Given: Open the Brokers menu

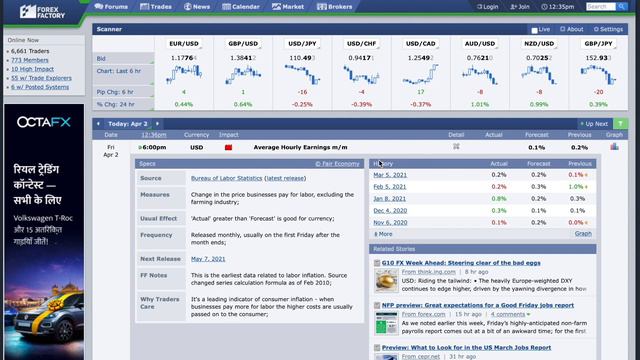Looking at the screenshot, I should click(x=335, y=7).
